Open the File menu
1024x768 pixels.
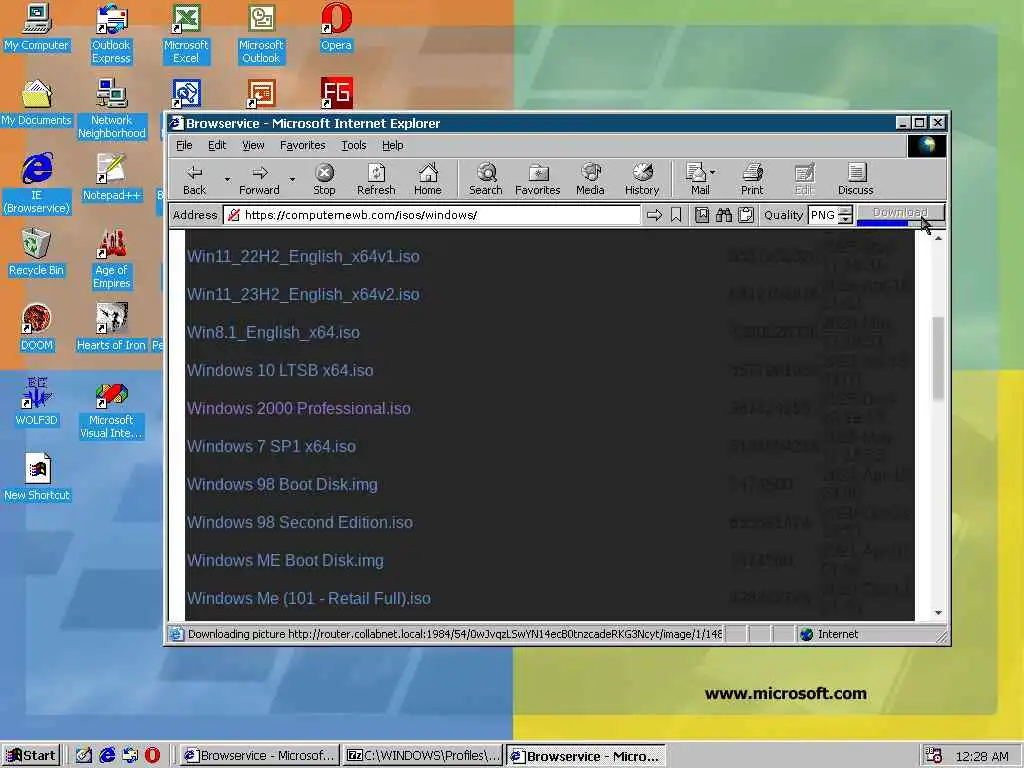coord(184,145)
